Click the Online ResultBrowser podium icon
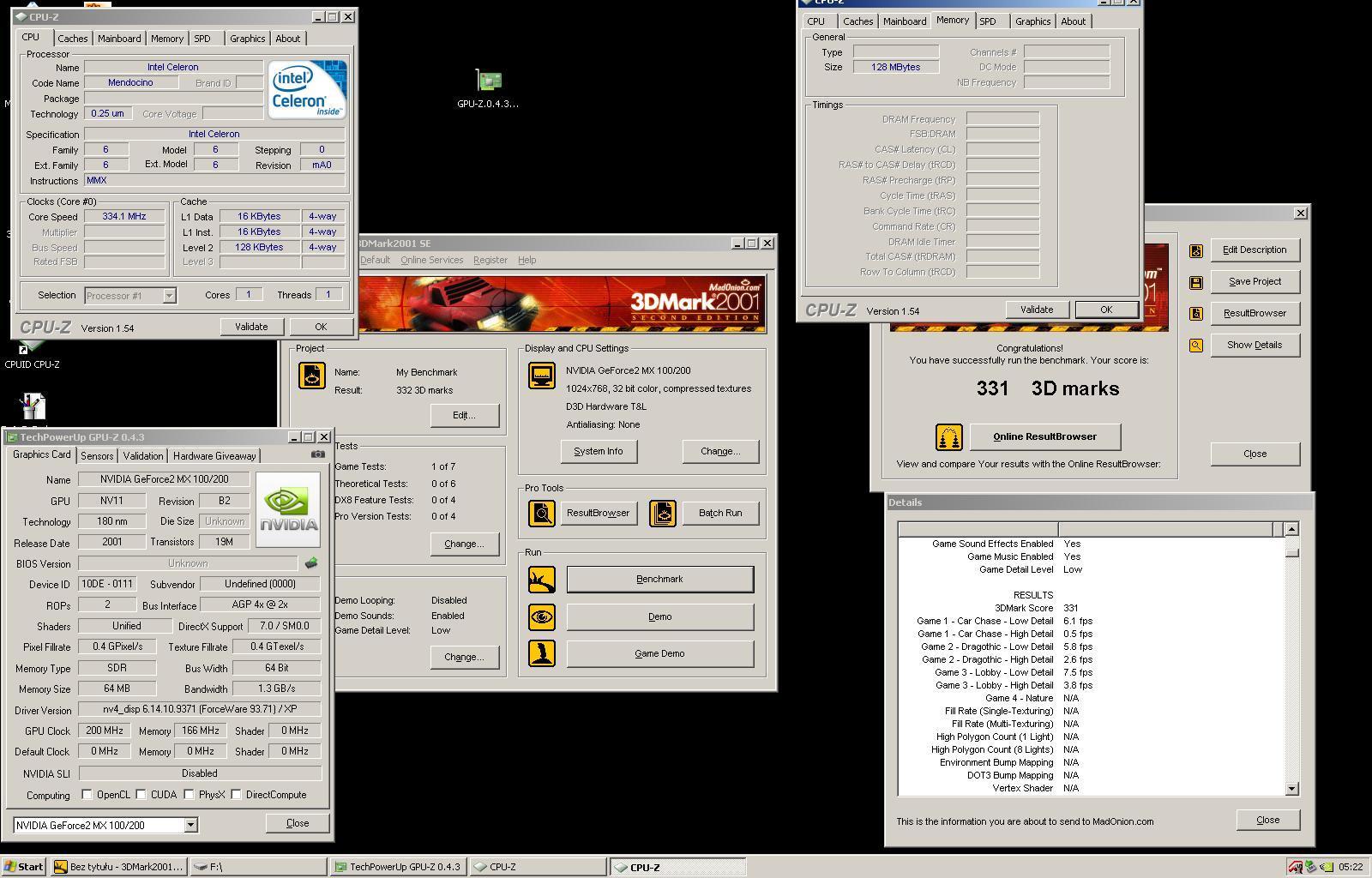 948,437
